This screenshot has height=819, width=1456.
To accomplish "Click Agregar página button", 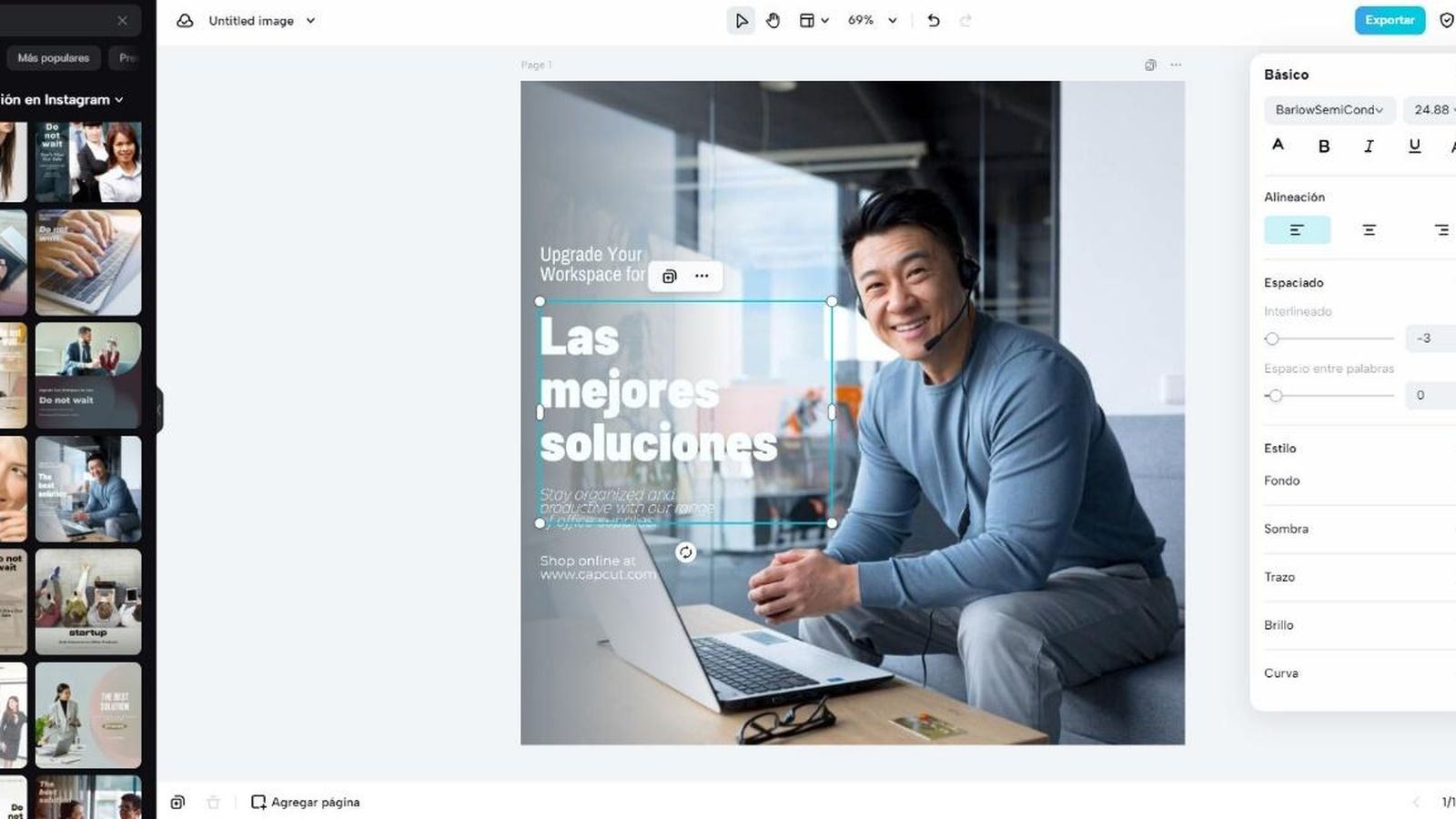I will 305,802.
